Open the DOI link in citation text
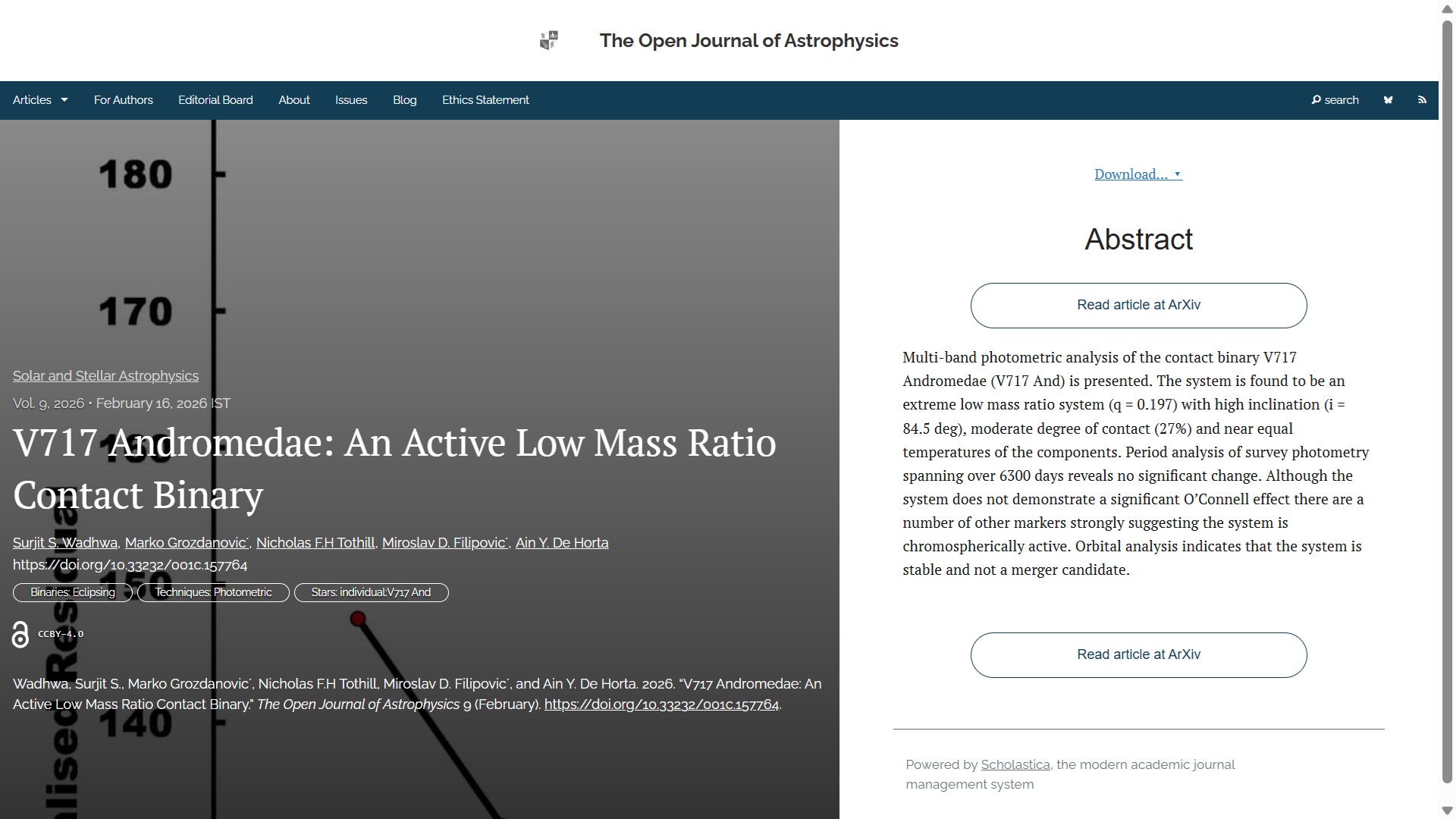The image size is (1456, 819). [661, 704]
